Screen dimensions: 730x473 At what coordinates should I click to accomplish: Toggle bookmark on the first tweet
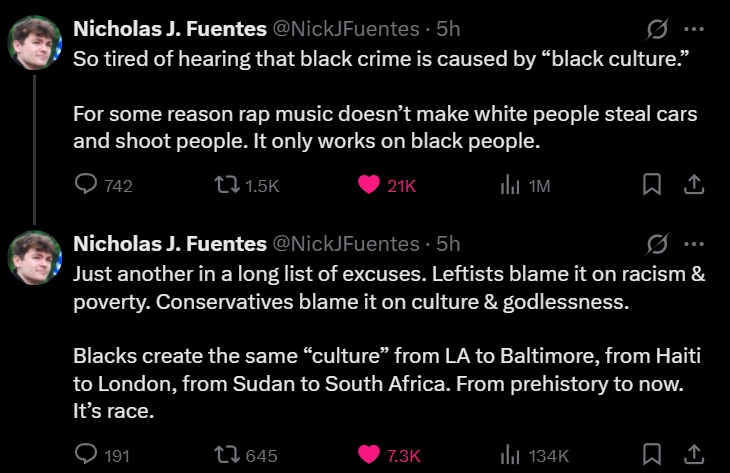point(651,185)
